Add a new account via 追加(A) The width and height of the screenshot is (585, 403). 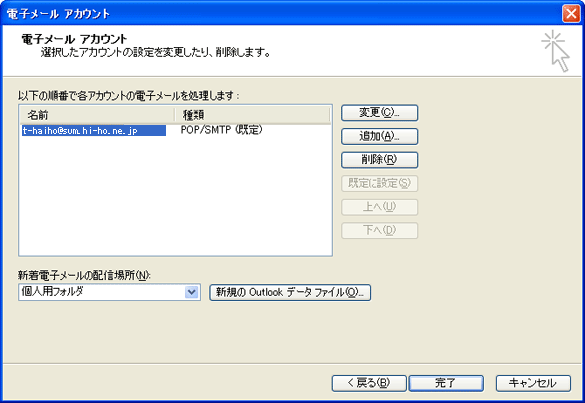[x=379, y=136]
